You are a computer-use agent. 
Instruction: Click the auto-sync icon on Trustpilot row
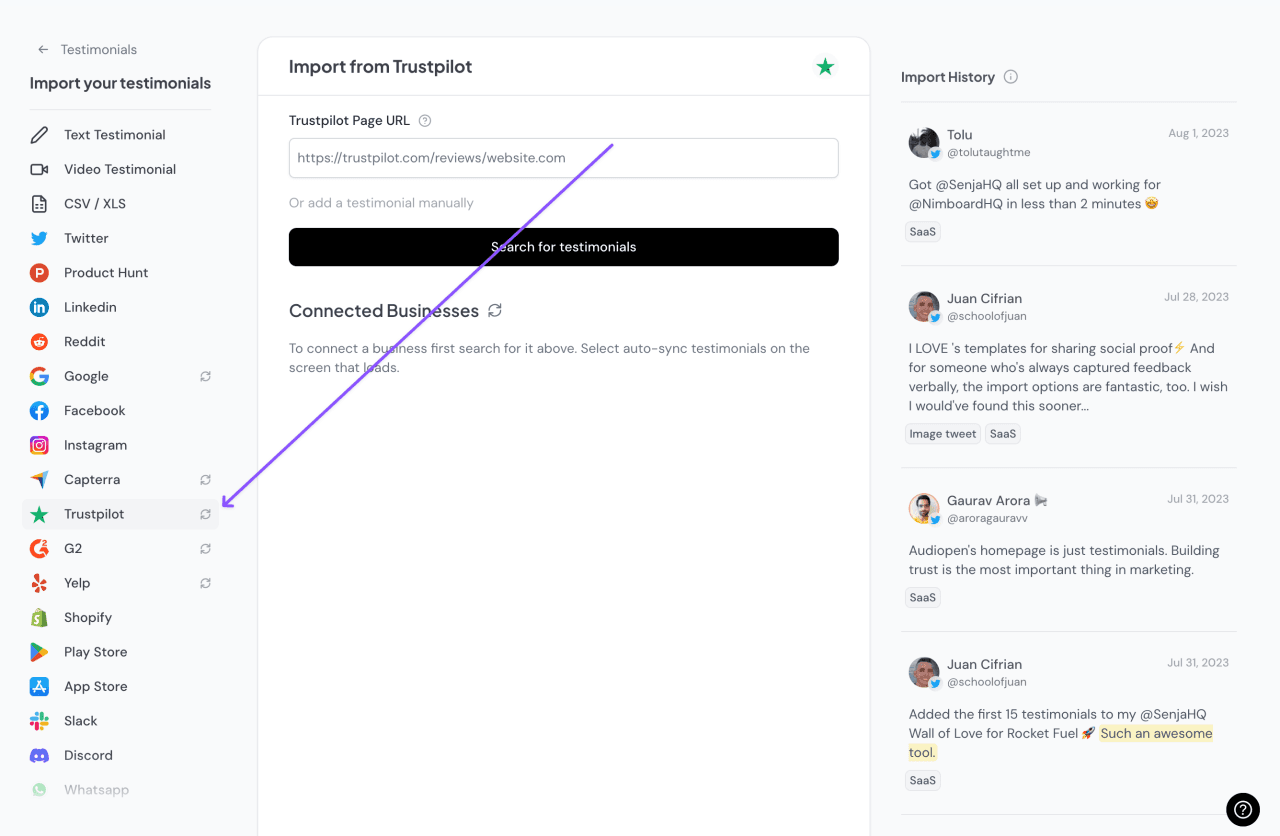[205, 515]
